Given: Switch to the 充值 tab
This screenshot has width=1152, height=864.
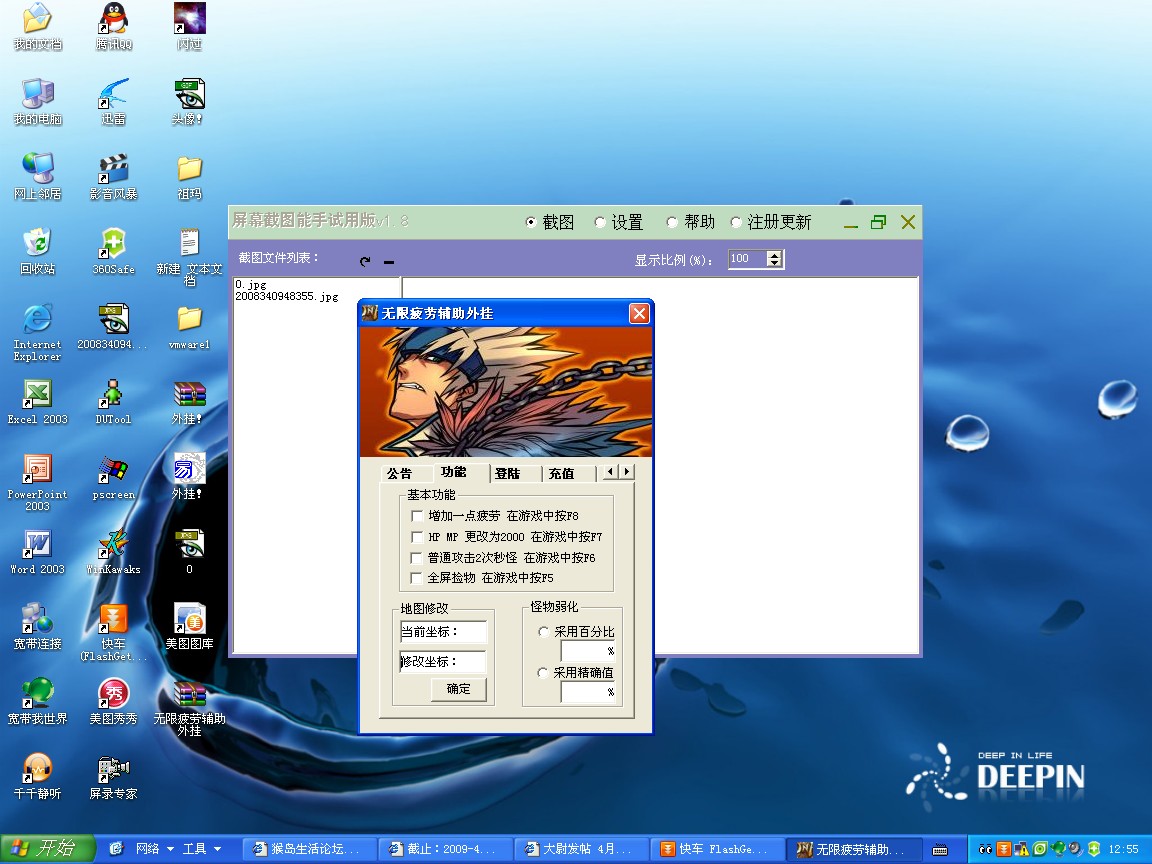Looking at the screenshot, I should [x=561, y=474].
